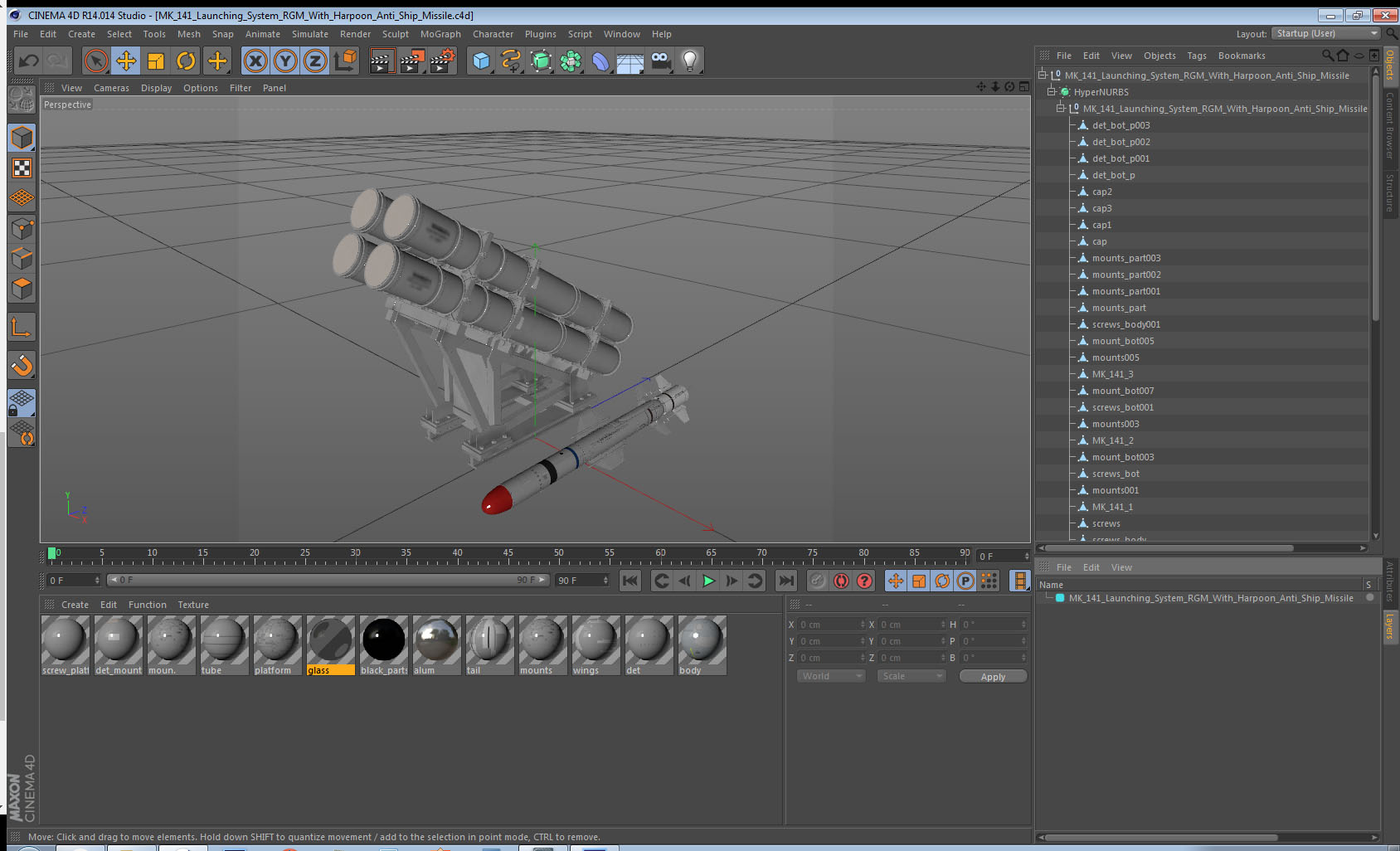
Task: Toggle position keyframe recording
Action: (x=896, y=581)
